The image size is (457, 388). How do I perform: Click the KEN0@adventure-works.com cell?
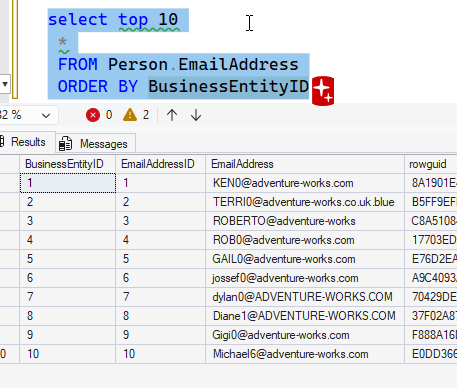tap(305, 183)
